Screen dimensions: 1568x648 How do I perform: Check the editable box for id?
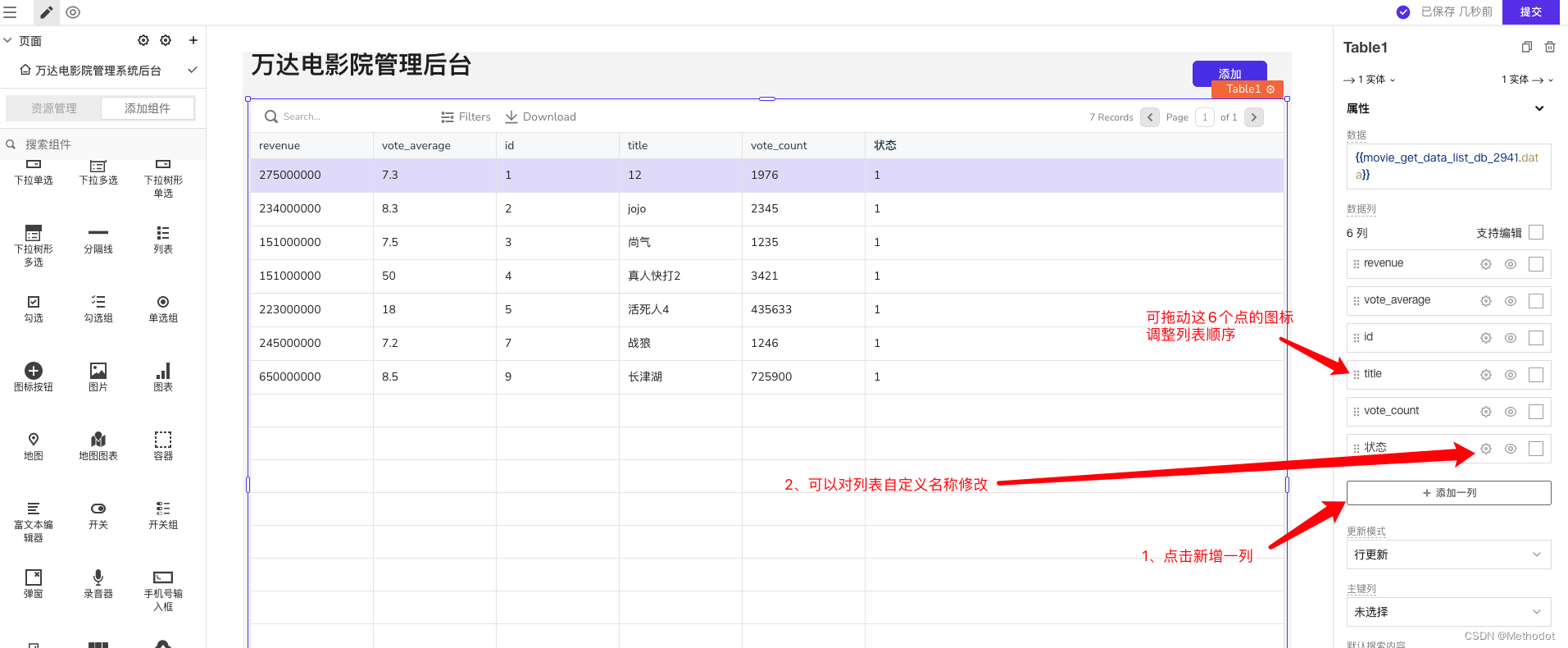[x=1536, y=338]
